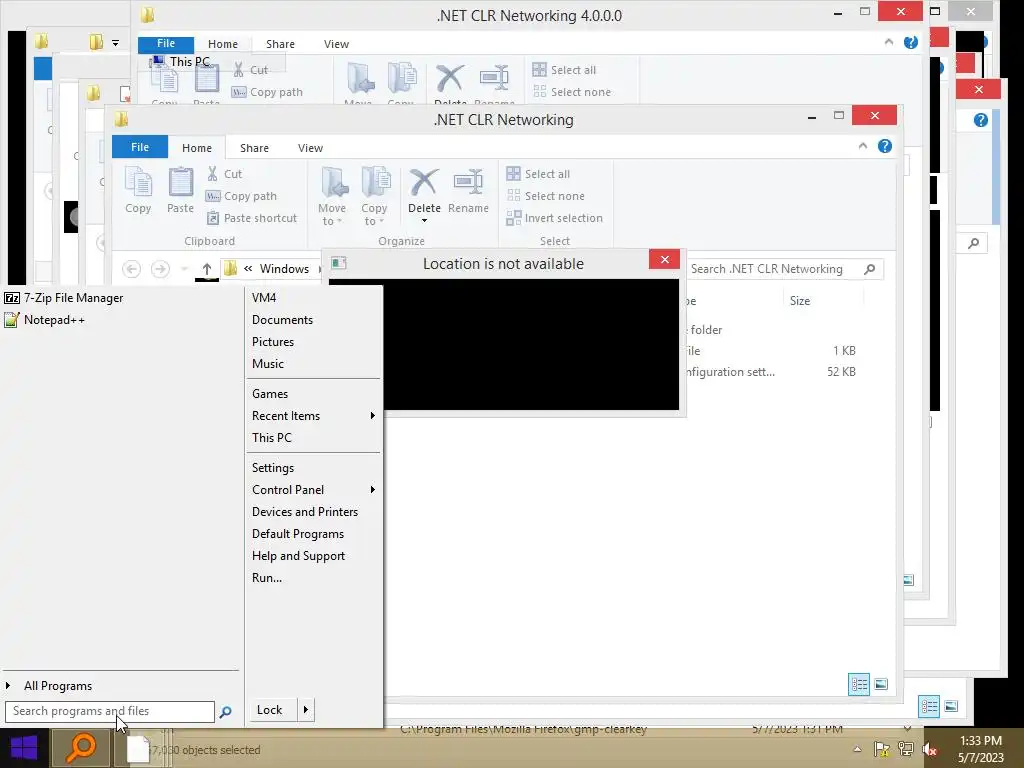The image size is (1024, 768).
Task: Open Help icon in front window
Action: [x=885, y=146]
